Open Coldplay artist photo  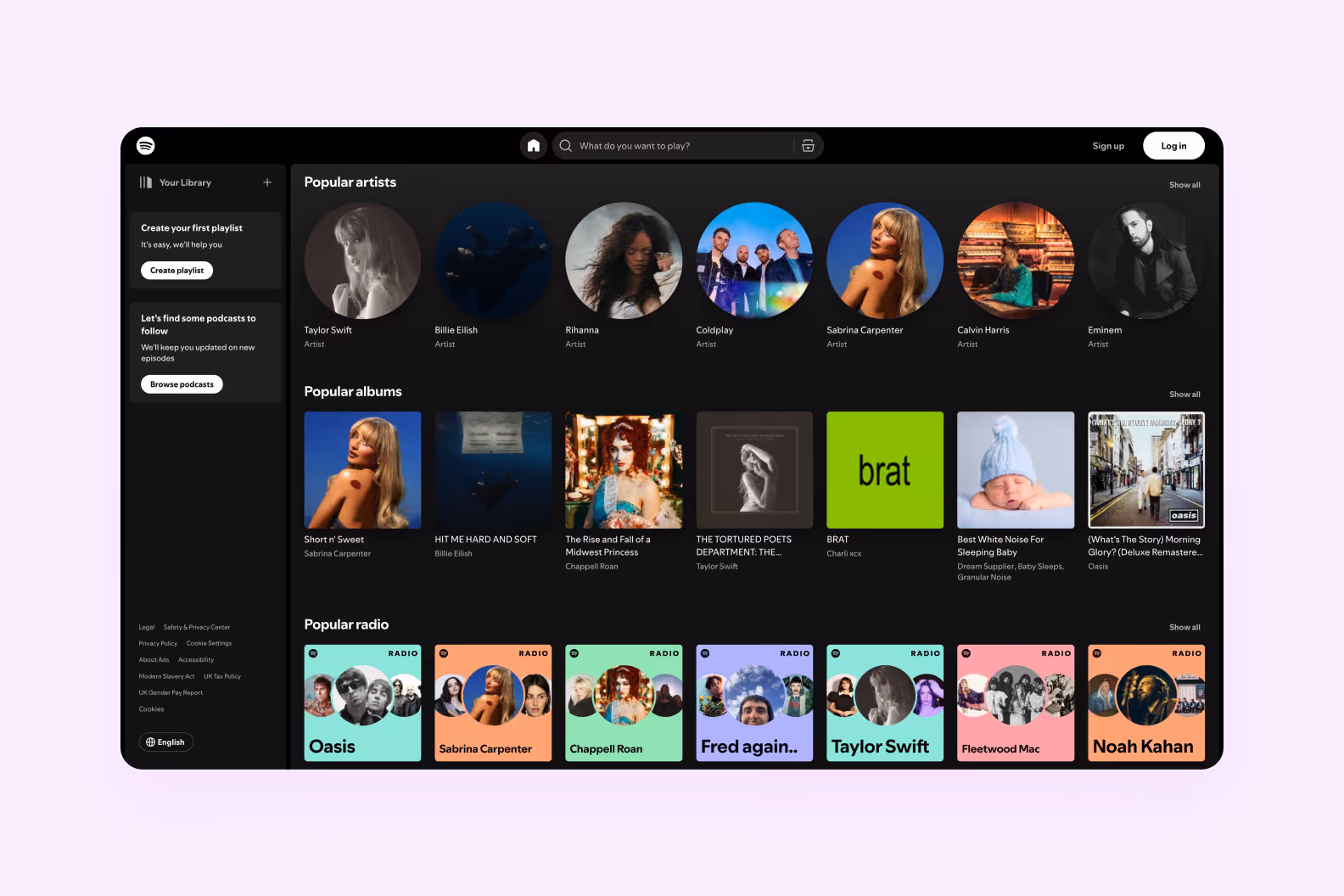pyautogui.click(x=754, y=260)
